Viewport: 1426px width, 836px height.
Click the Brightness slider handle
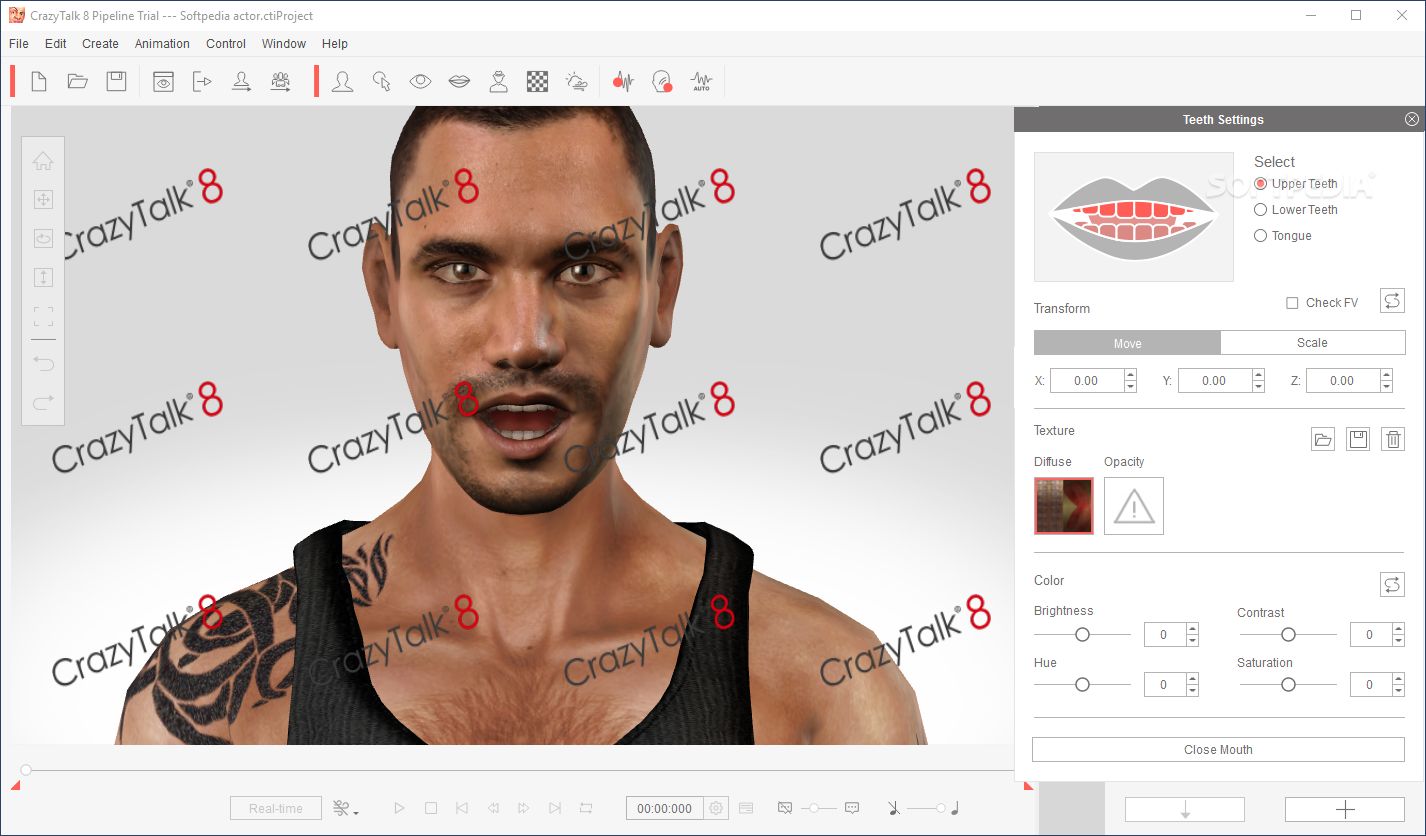click(x=1082, y=634)
